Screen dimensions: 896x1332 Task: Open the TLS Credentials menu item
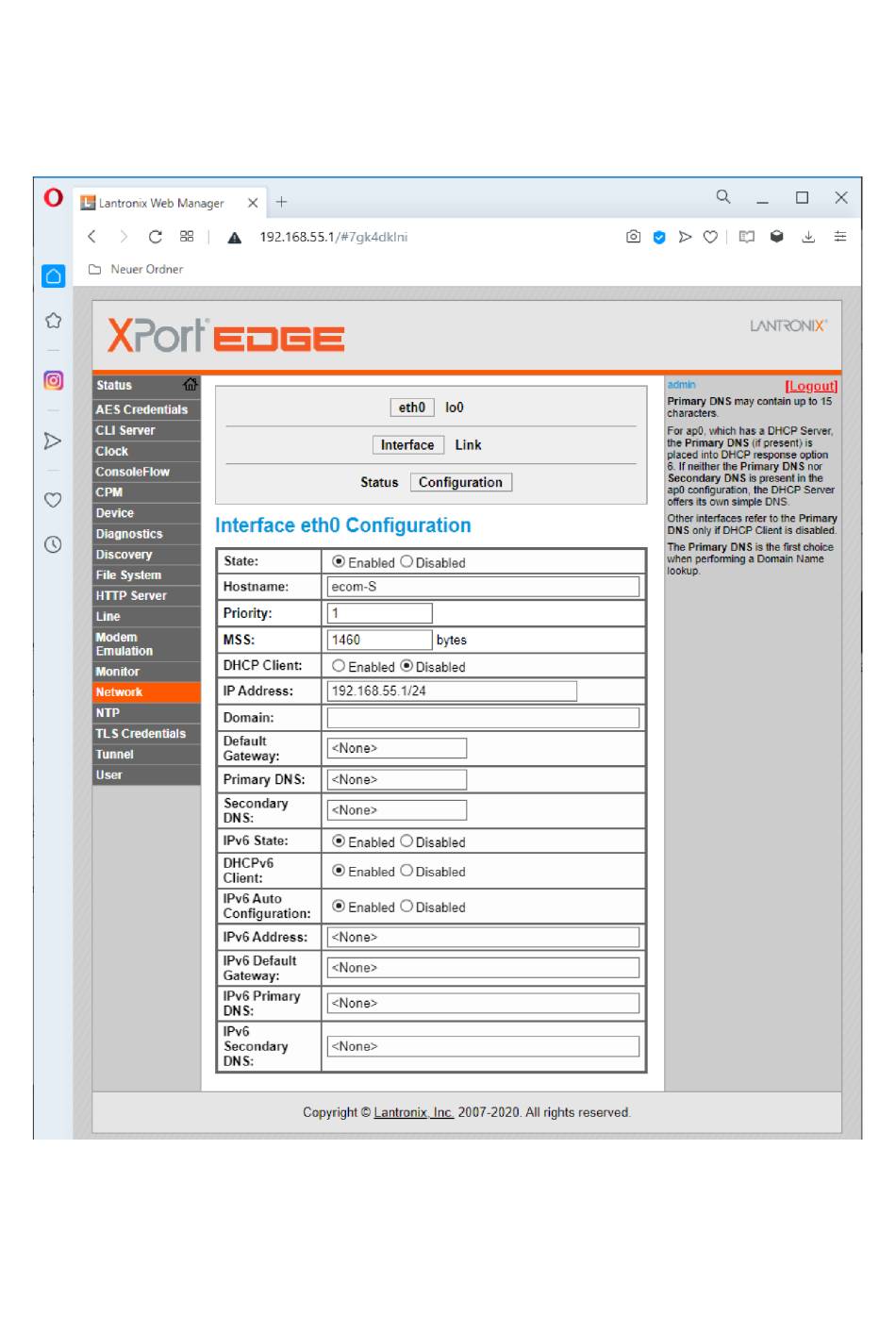tap(146, 733)
